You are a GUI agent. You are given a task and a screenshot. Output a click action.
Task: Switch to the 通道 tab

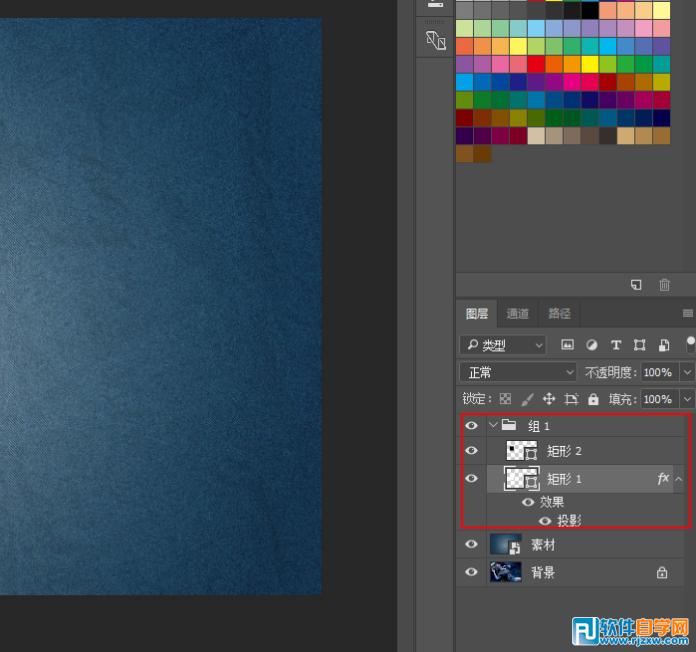[x=517, y=313]
